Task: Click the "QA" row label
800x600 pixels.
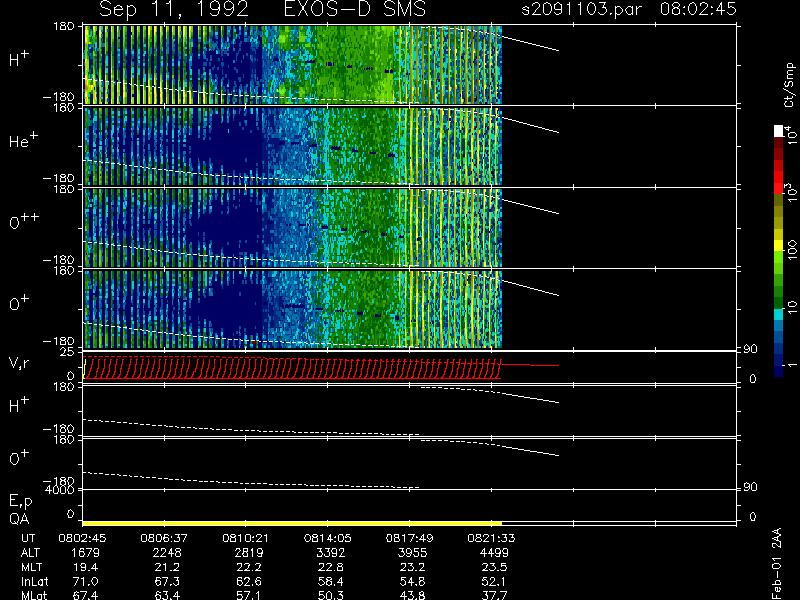Action: [19, 519]
